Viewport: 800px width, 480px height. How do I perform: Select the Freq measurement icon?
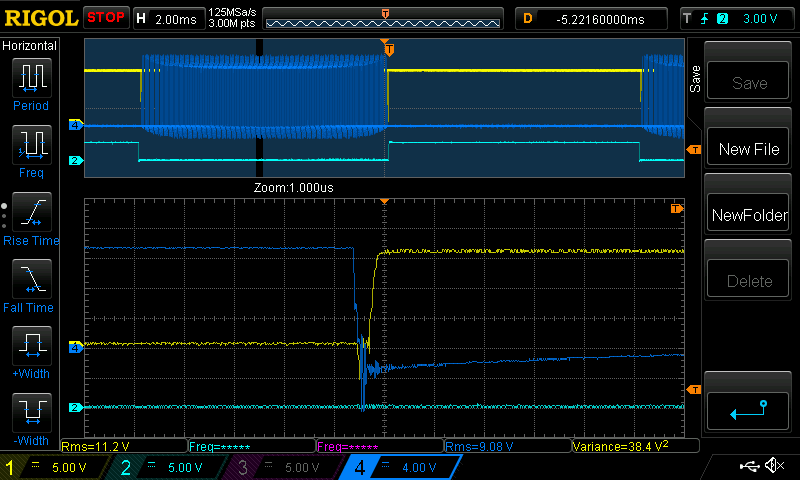(x=30, y=145)
